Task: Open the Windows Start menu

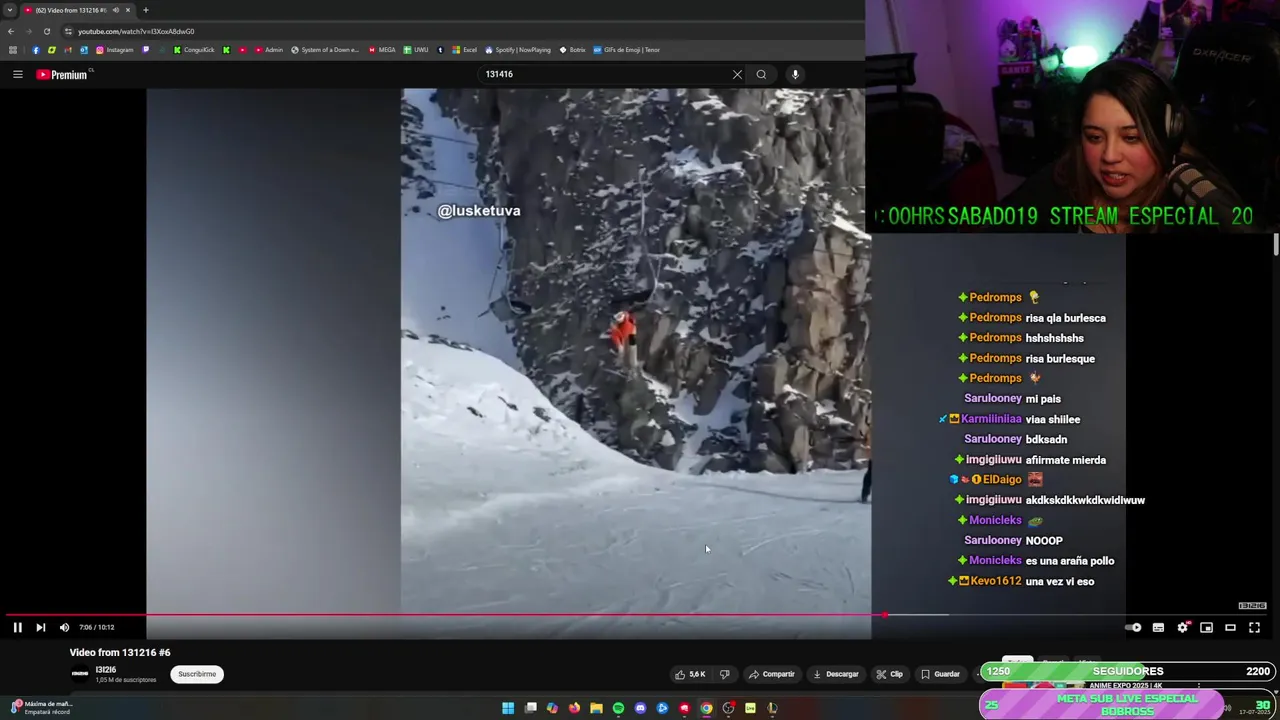Action: (x=508, y=708)
